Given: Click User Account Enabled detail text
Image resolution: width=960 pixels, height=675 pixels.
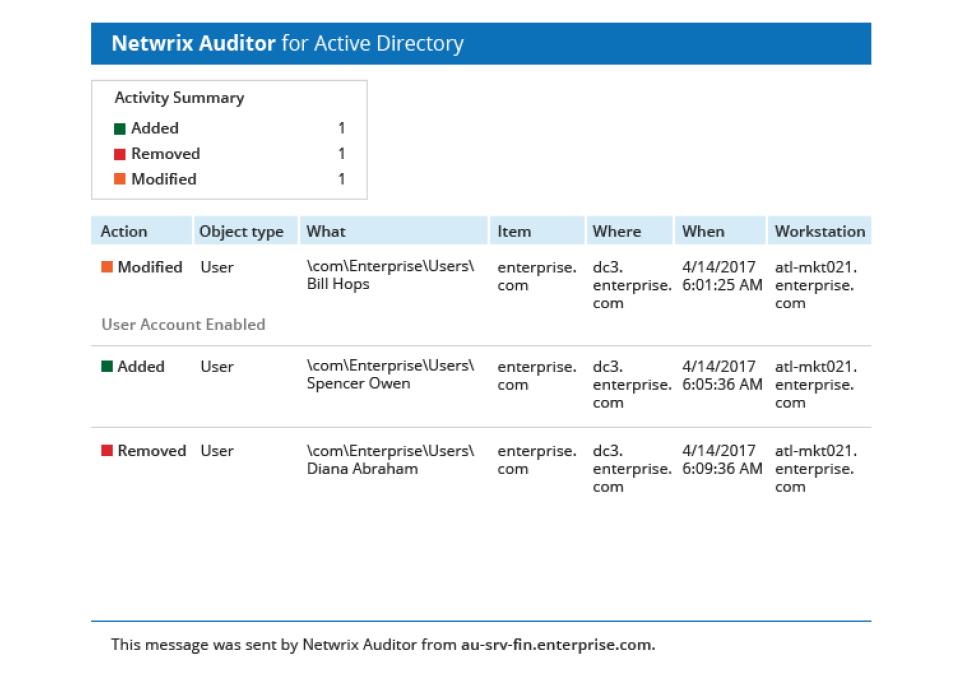Looking at the screenshot, I should [x=183, y=325].
